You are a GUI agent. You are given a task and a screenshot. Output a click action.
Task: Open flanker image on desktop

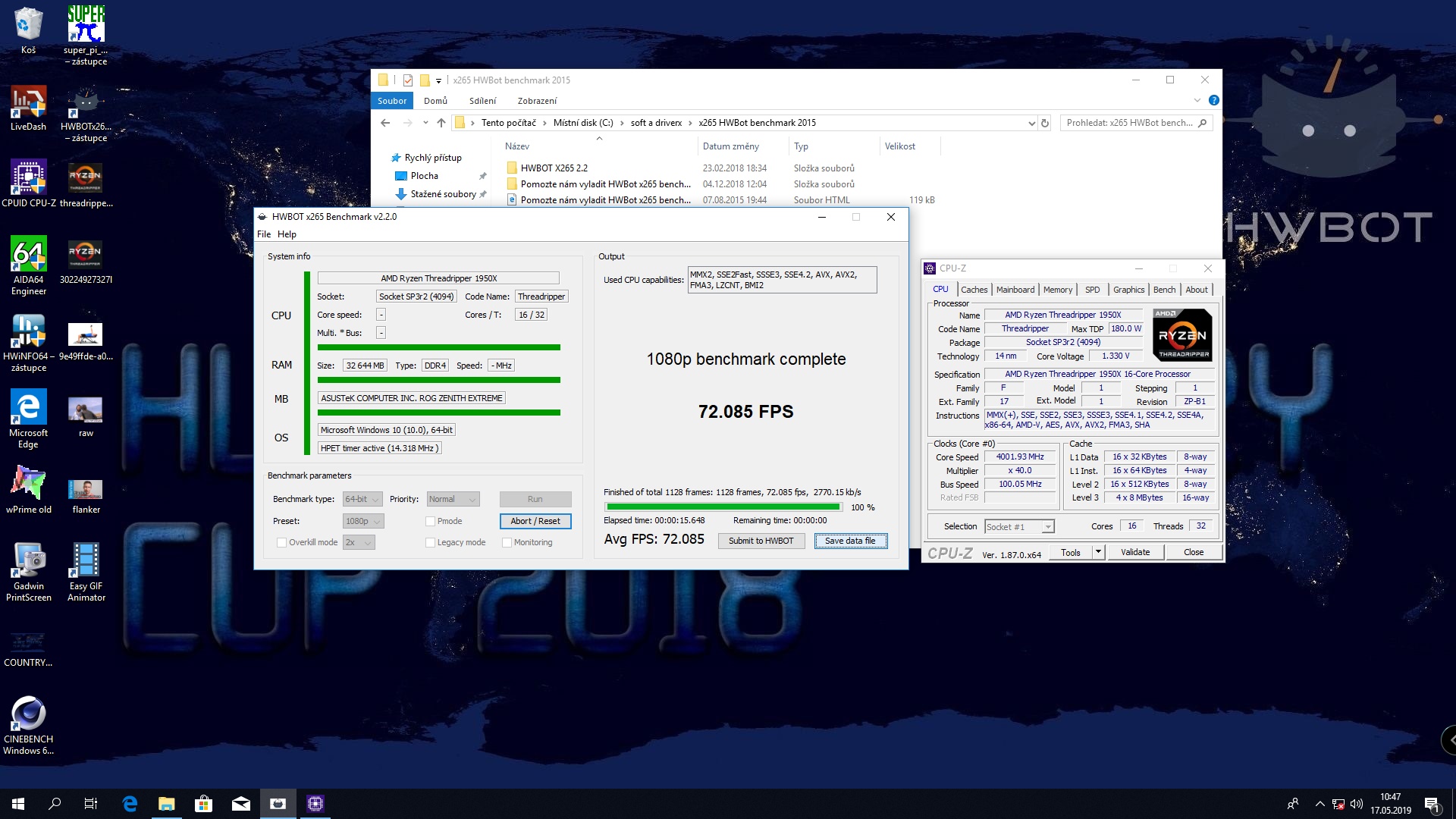coord(86,494)
